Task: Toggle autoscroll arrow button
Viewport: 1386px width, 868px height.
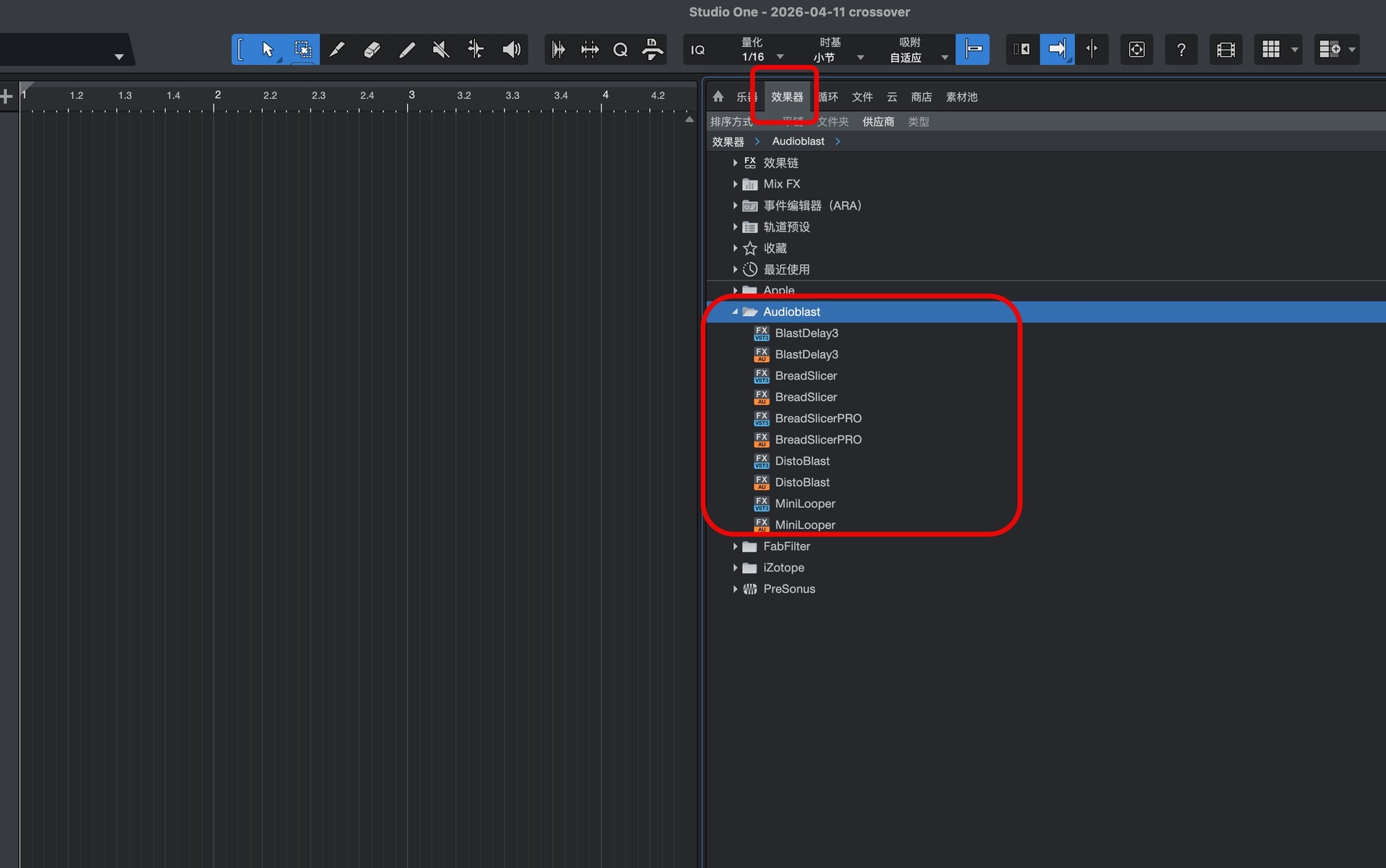Action: [1057, 50]
